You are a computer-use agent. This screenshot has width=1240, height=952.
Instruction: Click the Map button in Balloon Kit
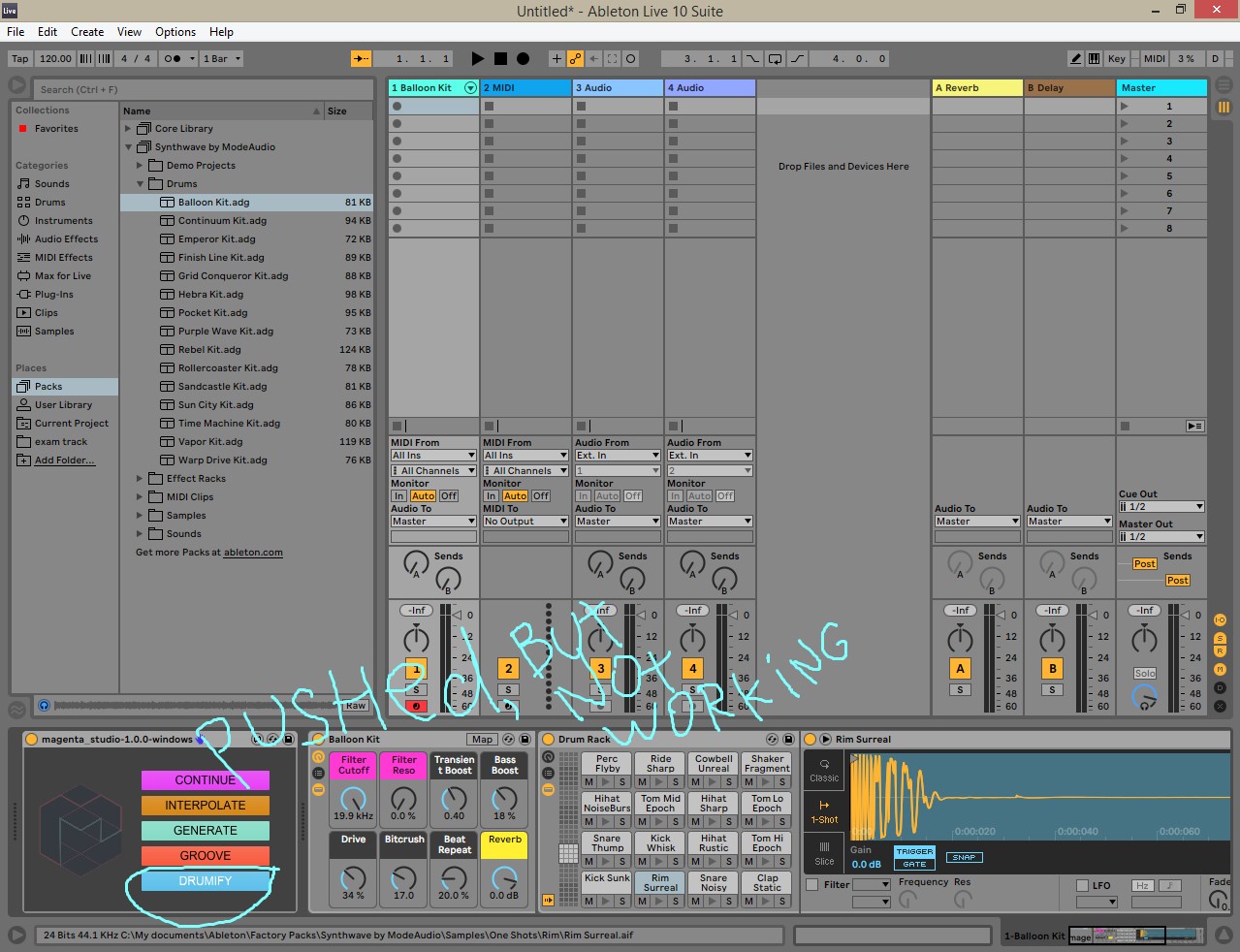click(x=482, y=739)
